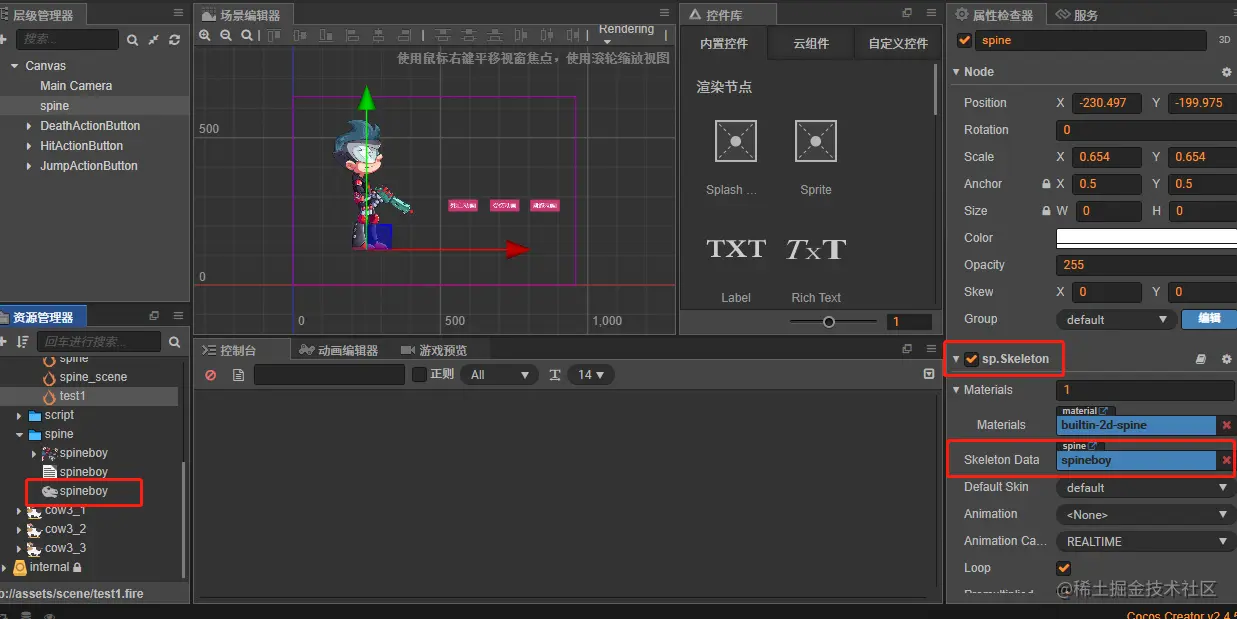This screenshot has height=619, width=1237.
Task: Click the blue 编辑 group button
Action: tap(1209, 319)
